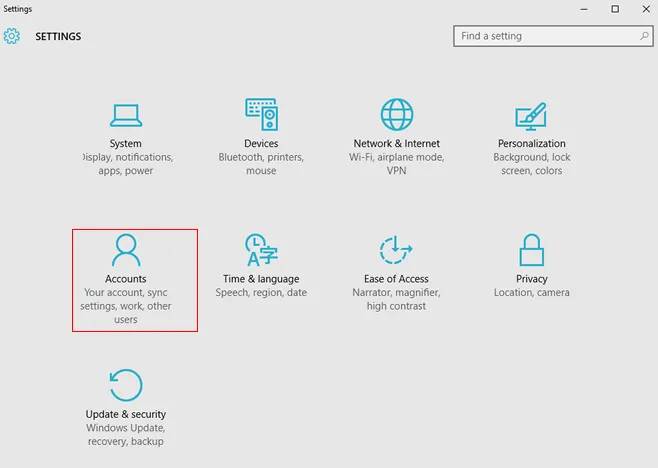Maximize the Settings window
The image size is (658, 468).
coord(615,9)
